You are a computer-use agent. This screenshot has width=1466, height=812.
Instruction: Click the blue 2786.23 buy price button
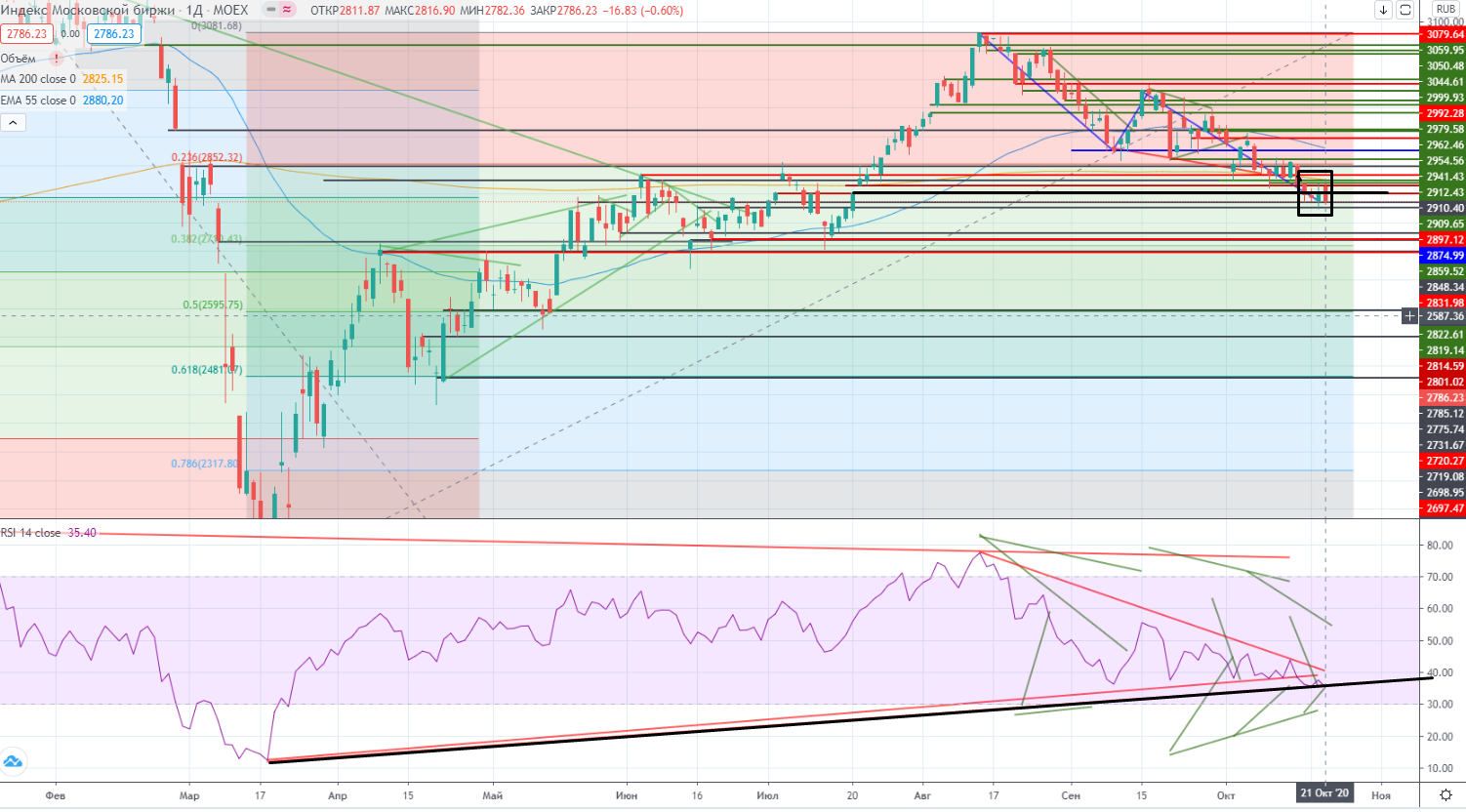[x=114, y=33]
